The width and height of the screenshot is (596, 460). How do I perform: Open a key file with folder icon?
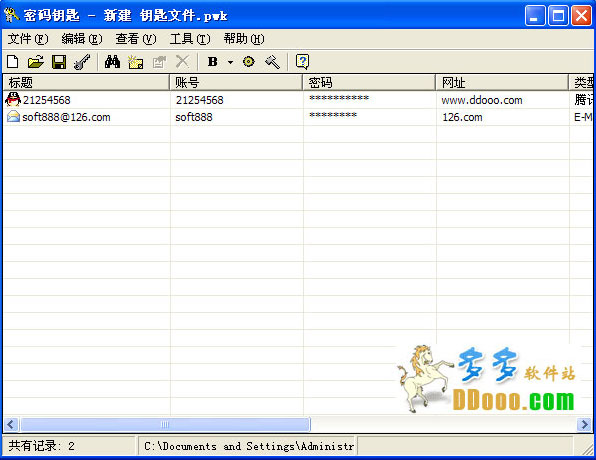click(x=36, y=62)
